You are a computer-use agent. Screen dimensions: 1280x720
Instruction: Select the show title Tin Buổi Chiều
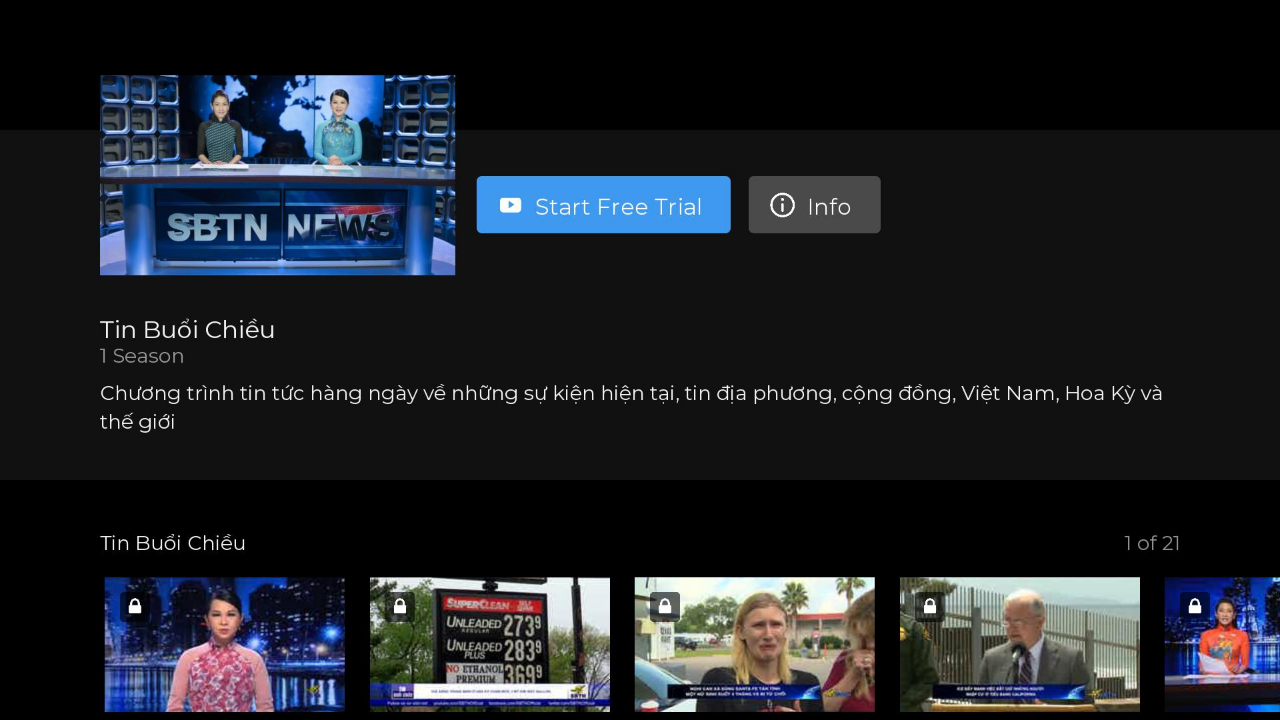coord(187,329)
